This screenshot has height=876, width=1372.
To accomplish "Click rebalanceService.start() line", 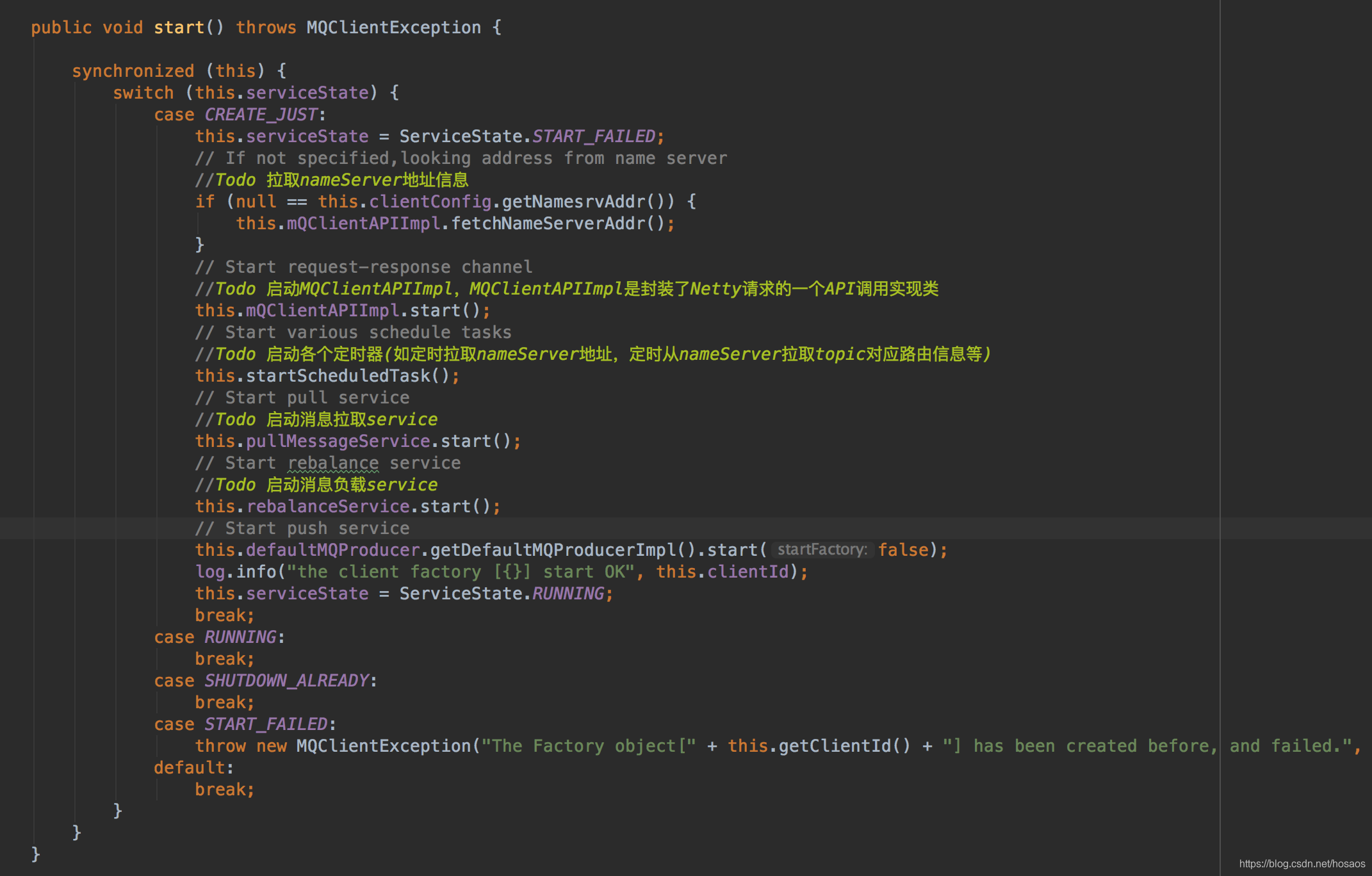I will [348, 507].
